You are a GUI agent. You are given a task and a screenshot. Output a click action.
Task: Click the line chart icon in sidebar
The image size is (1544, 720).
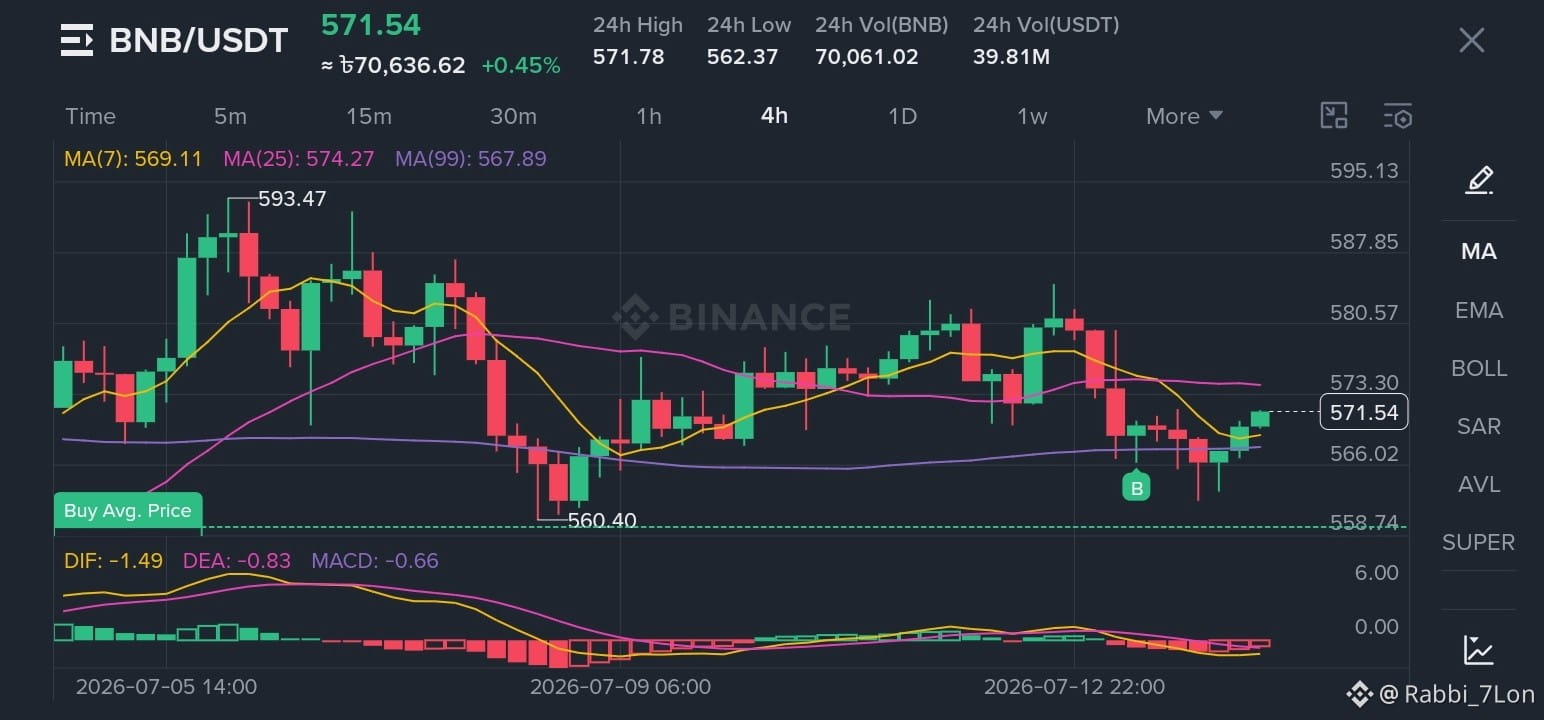point(1479,650)
